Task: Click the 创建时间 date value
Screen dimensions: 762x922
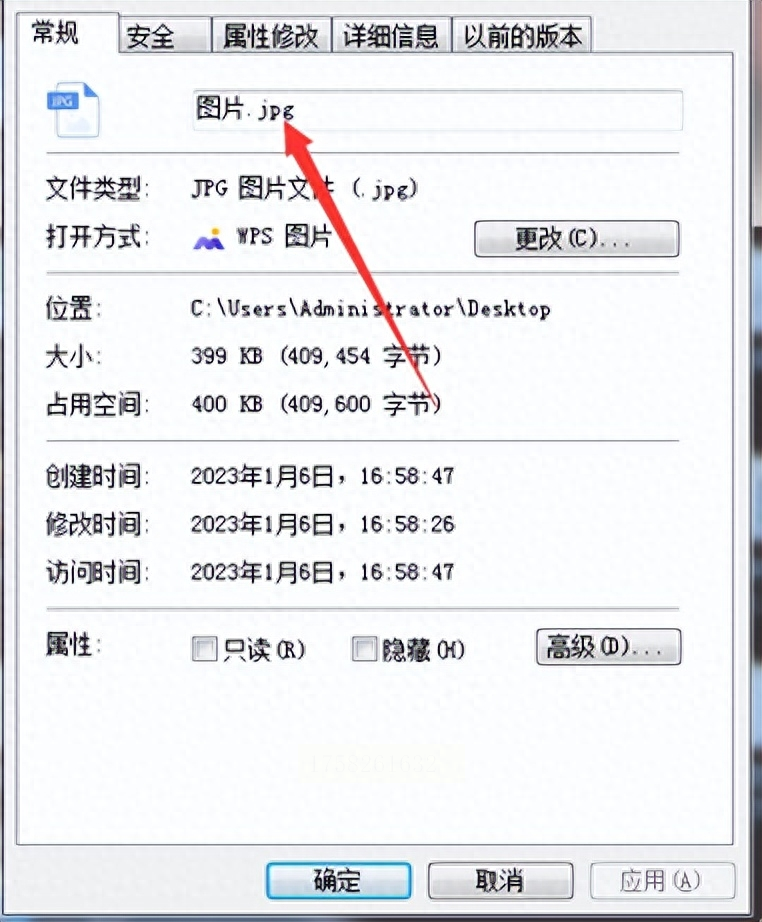Action: [323, 476]
